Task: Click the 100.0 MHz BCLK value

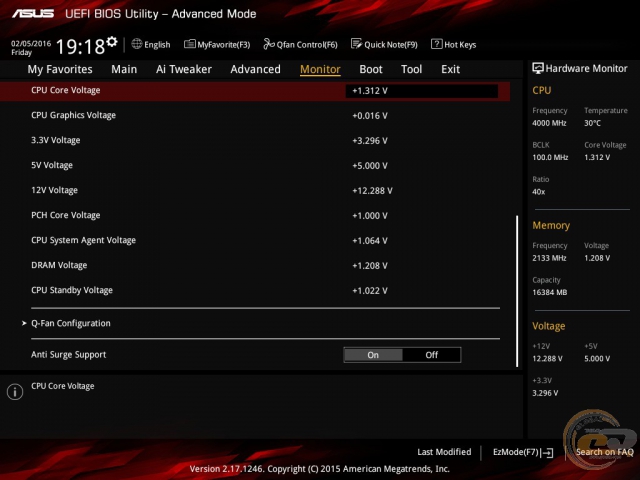Action: [x=550, y=158]
